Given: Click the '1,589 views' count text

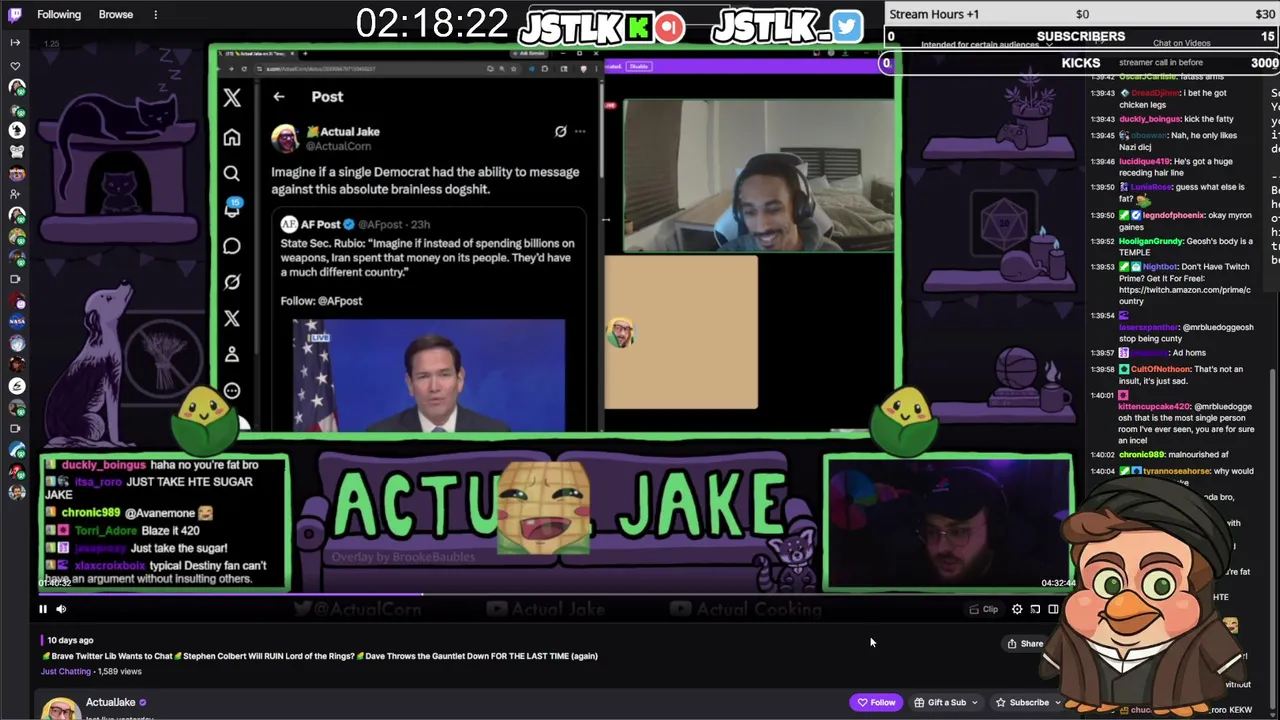Looking at the screenshot, I should tap(119, 671).
